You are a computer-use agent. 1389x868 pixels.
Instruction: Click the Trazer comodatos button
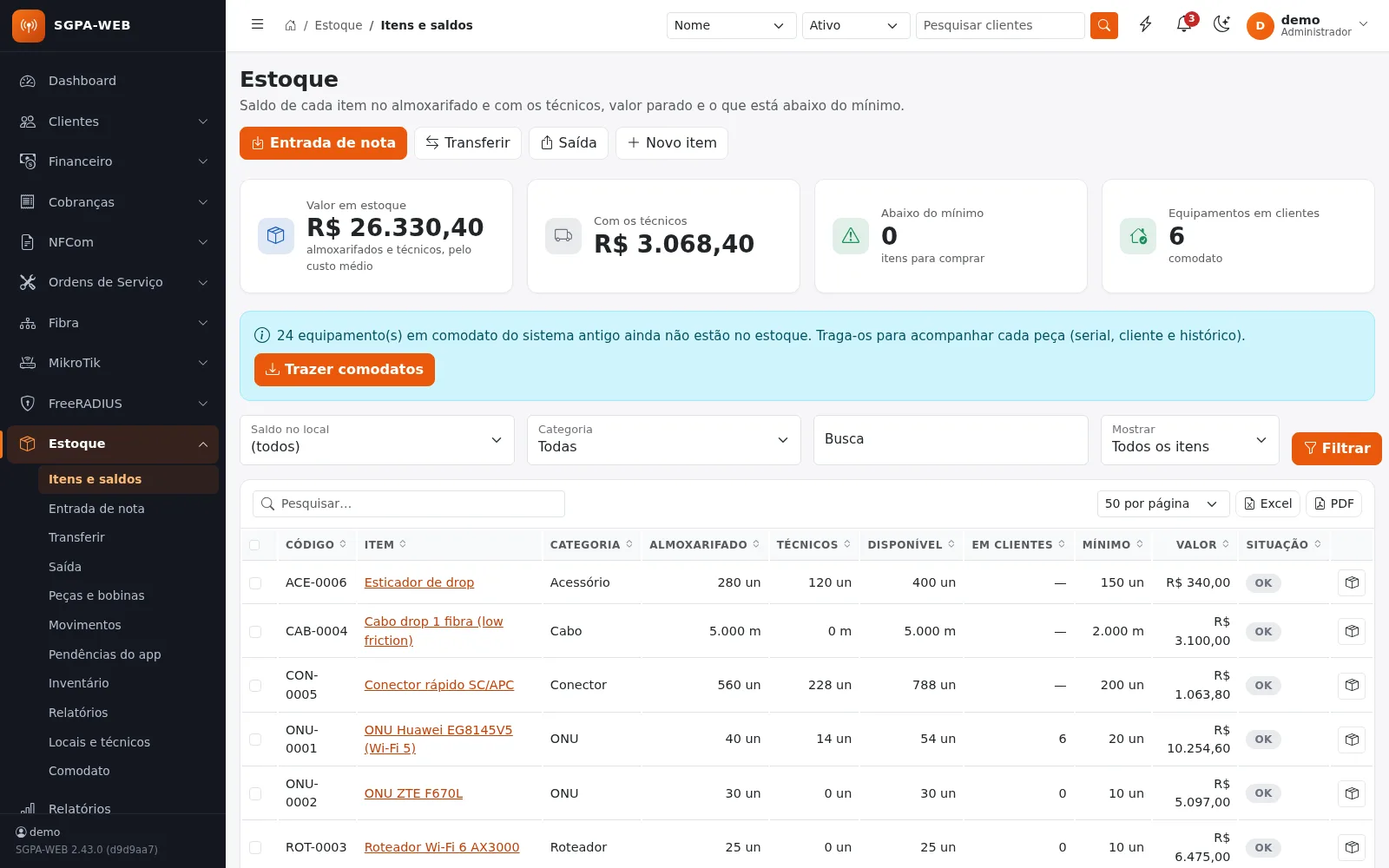(x=345, y=370)
